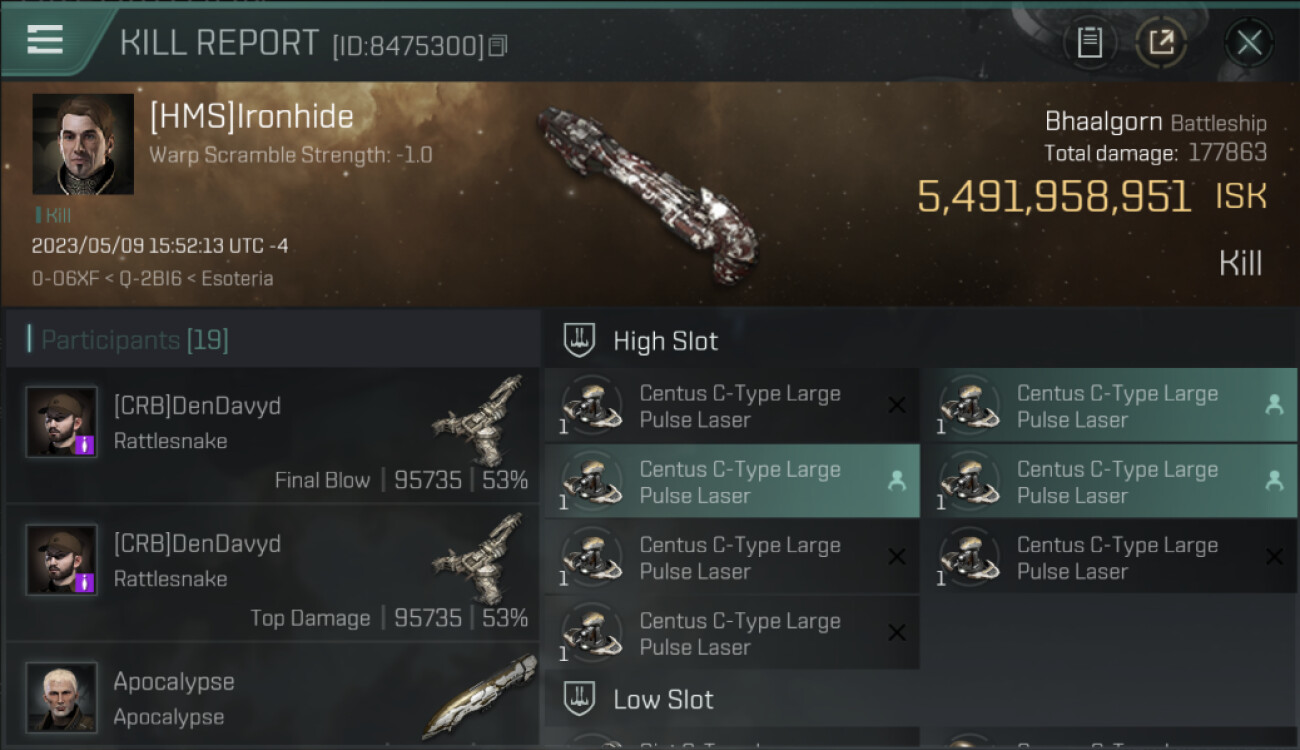The width and height of the screenshot is (1300, 750).
Task: Click the clipboard report icon
Action: (1089, 42)
